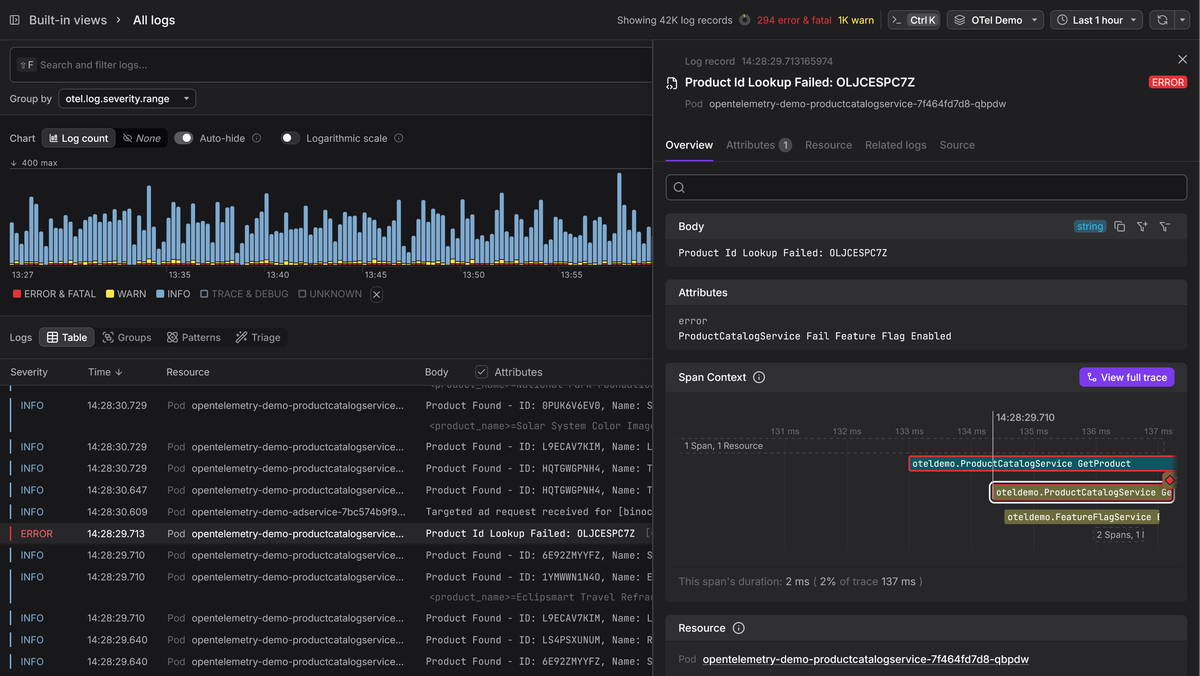Click the Auto-hide info icon
This screenshot has height=676, width=1200.
tap(257, 138)
